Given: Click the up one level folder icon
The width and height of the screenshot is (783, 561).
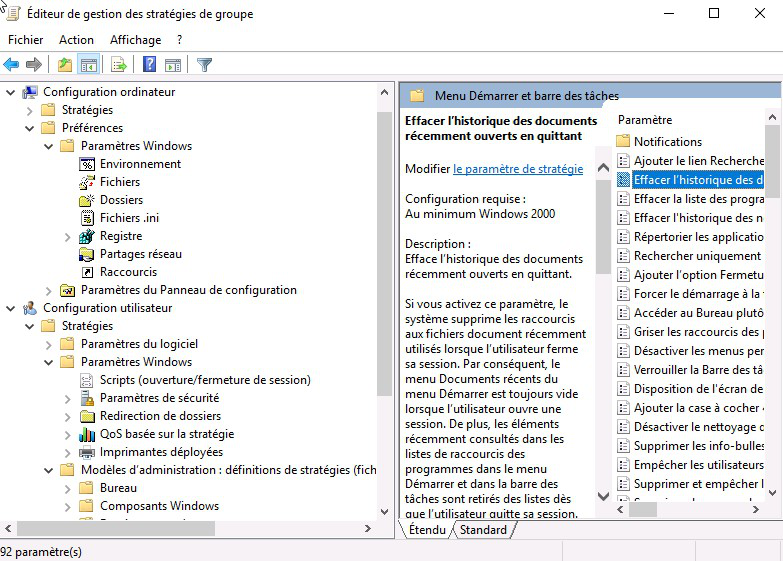Looking at the screenshot, I should point(65,64).
